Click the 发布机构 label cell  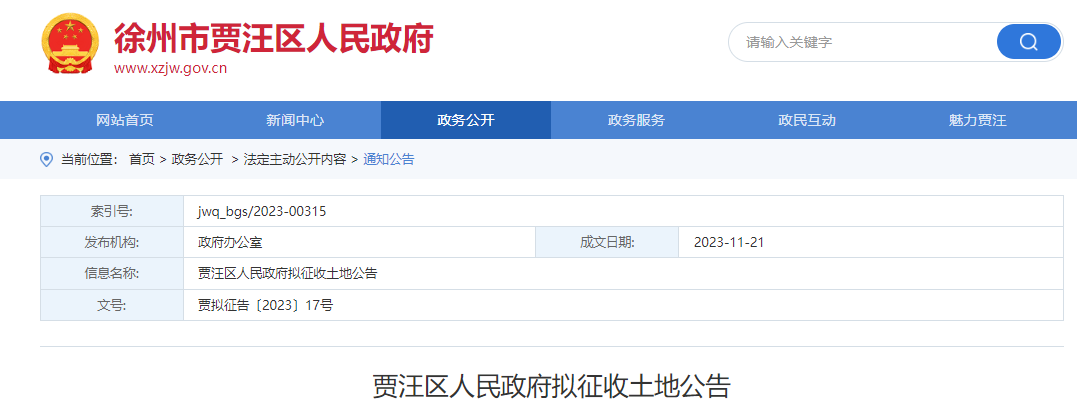tap(112, 242)
